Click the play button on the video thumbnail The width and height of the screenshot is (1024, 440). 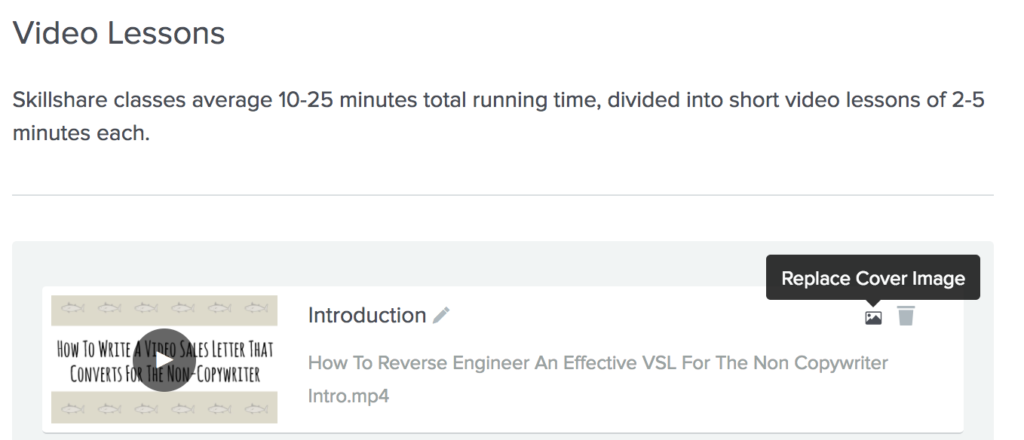point(164,359)
